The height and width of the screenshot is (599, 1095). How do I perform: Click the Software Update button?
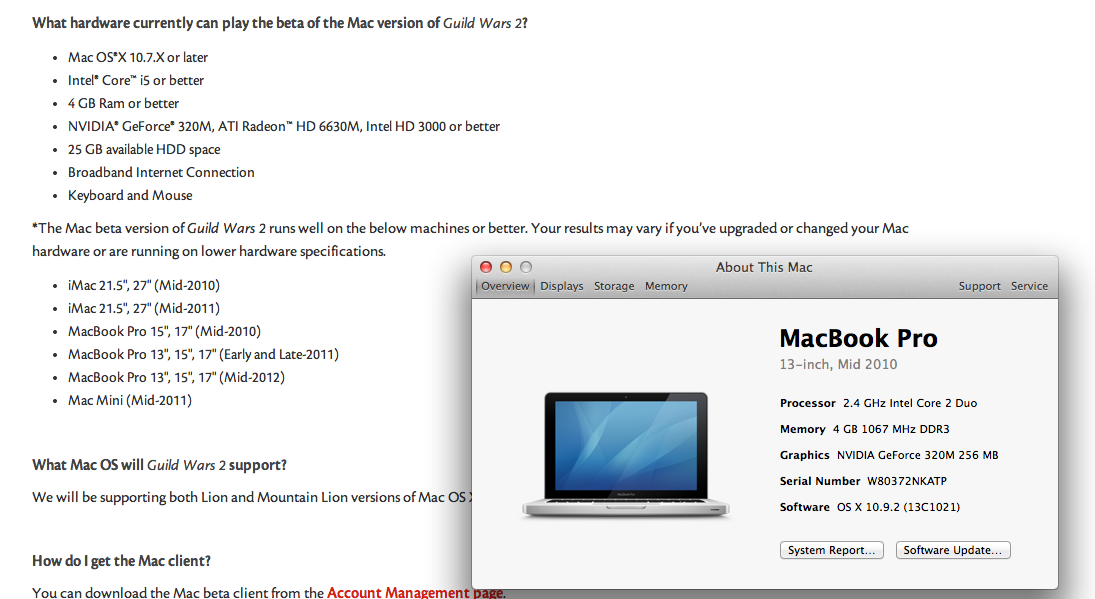(953, 550)
